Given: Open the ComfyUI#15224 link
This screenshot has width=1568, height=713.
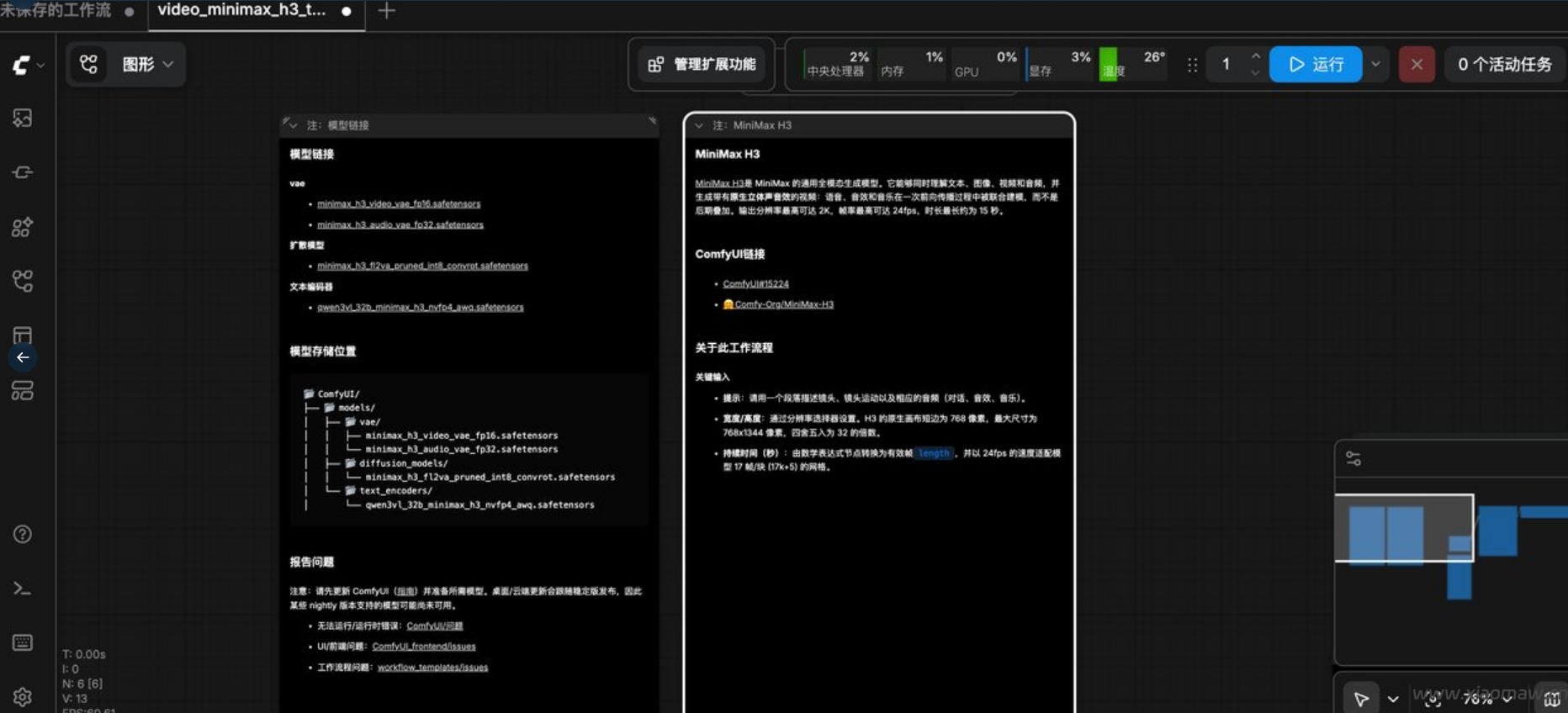Looking at the screenshot, I should pyautogui.click(x=755, y=284).
